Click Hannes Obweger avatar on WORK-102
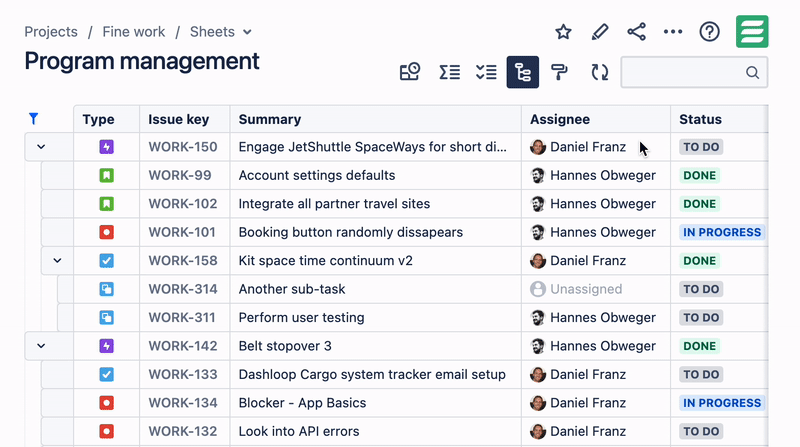800x447 pixels. point(538,204)
